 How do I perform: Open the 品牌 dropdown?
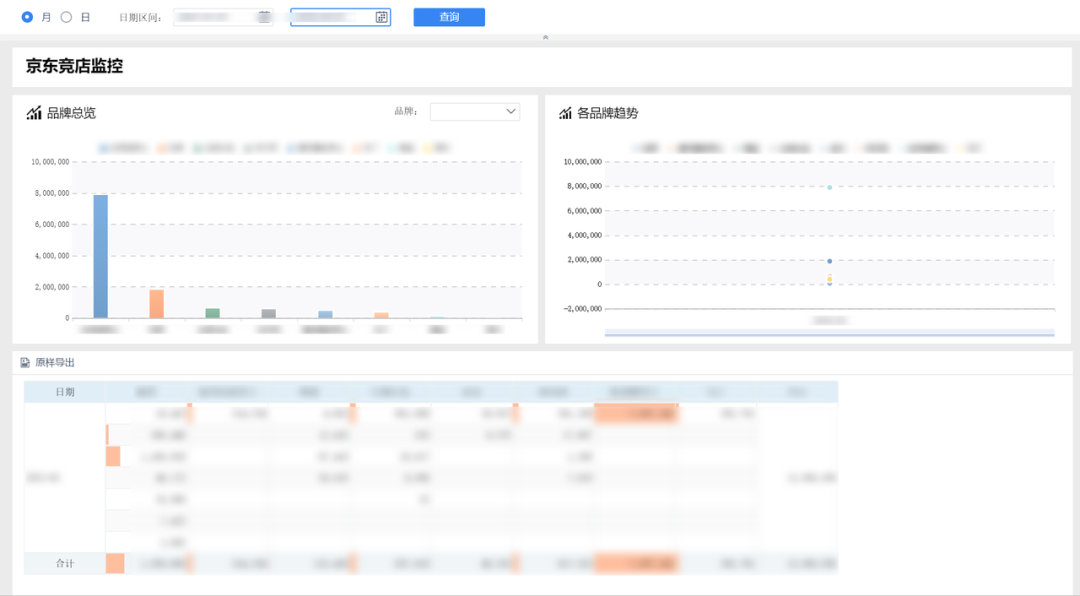coord(475,112)
